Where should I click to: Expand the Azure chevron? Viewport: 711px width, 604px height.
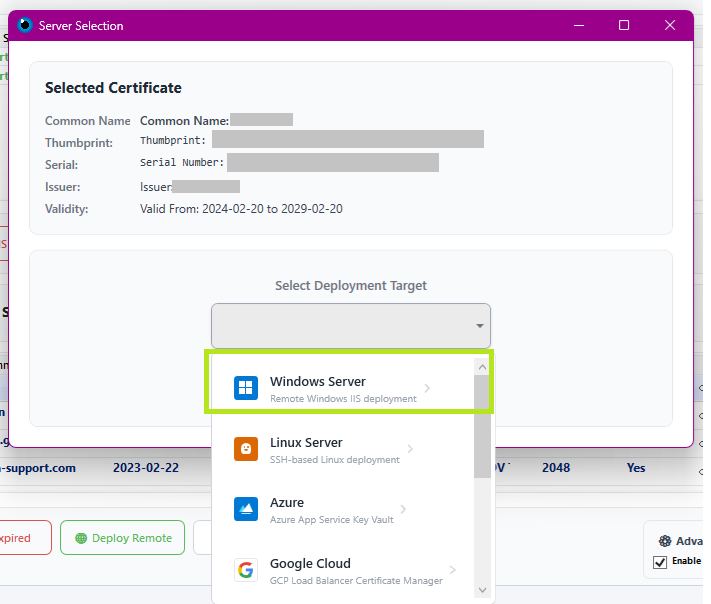pos(403,509)
